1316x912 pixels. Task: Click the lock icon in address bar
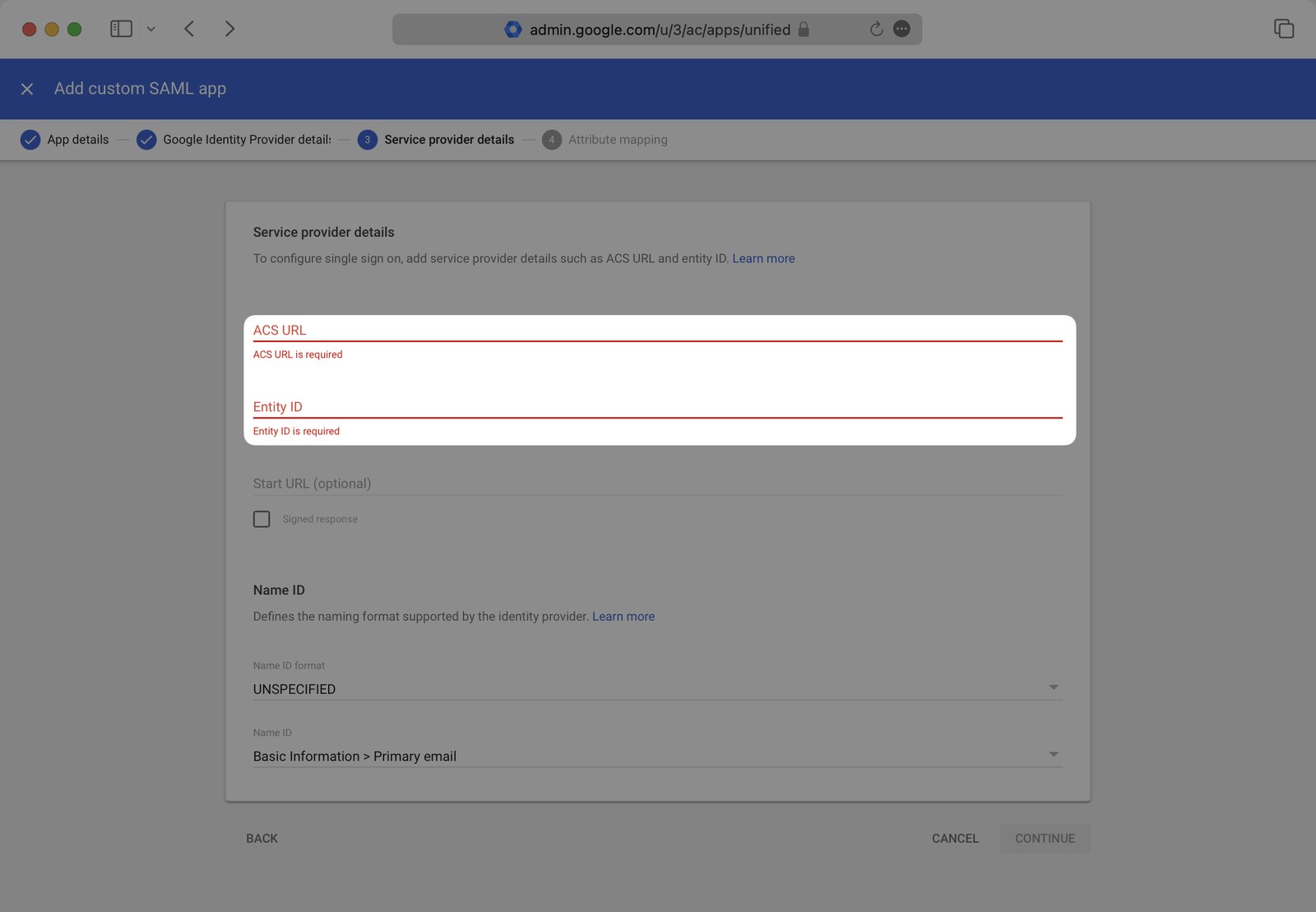tap(804, 29)
